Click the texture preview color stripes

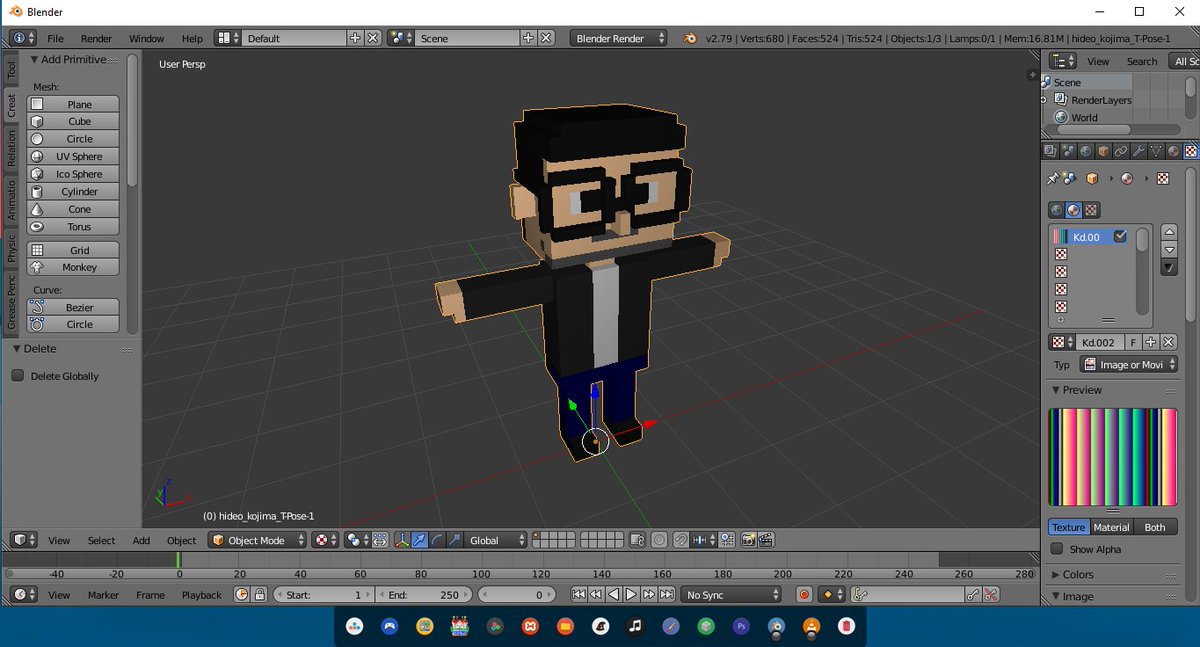1112,456
